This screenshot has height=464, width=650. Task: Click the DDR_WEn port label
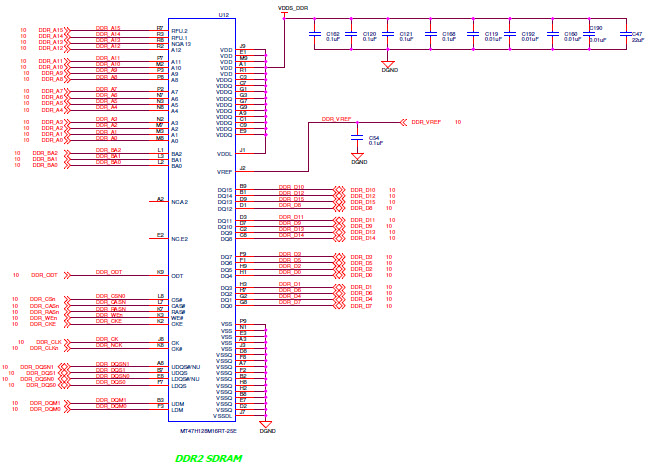pyautogui.click(x=43, y=318)
